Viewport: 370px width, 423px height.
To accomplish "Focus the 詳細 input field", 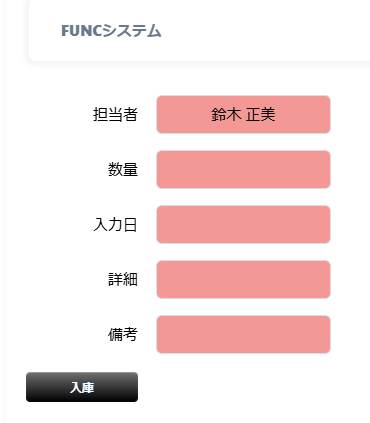I will (x=243, y=279).
